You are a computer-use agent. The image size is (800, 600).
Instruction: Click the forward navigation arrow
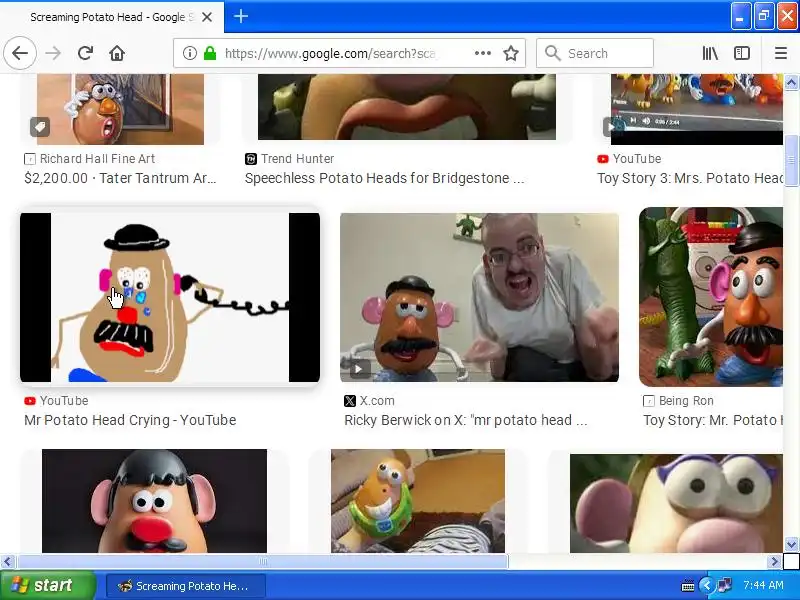click(53, 53)
